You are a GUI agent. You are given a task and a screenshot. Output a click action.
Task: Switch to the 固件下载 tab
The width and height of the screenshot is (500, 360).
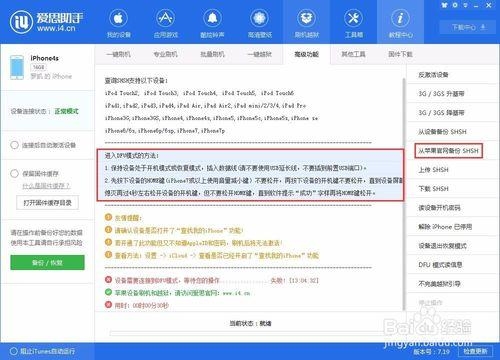[x=400, y=54]
